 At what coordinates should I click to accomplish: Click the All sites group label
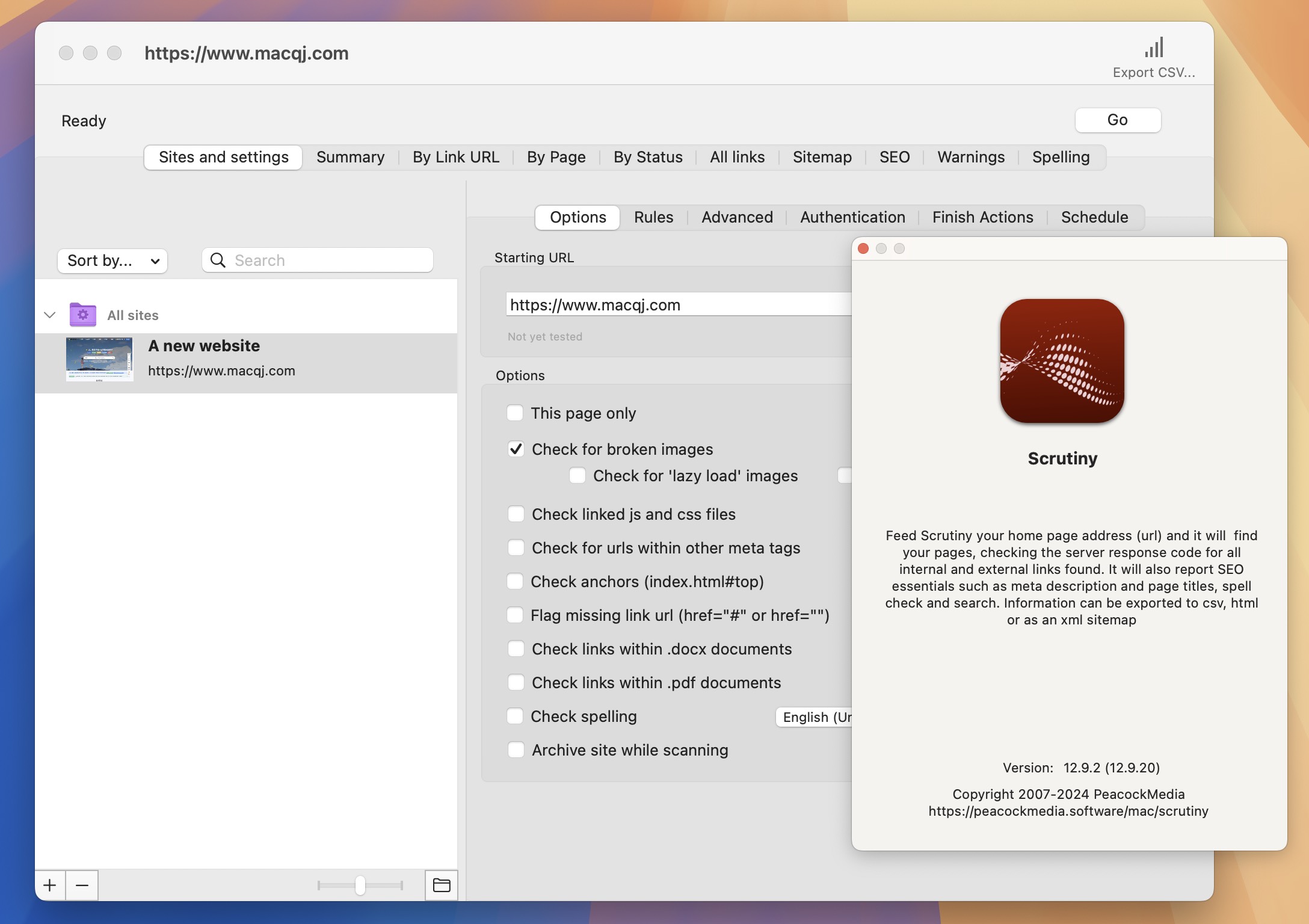133,315
